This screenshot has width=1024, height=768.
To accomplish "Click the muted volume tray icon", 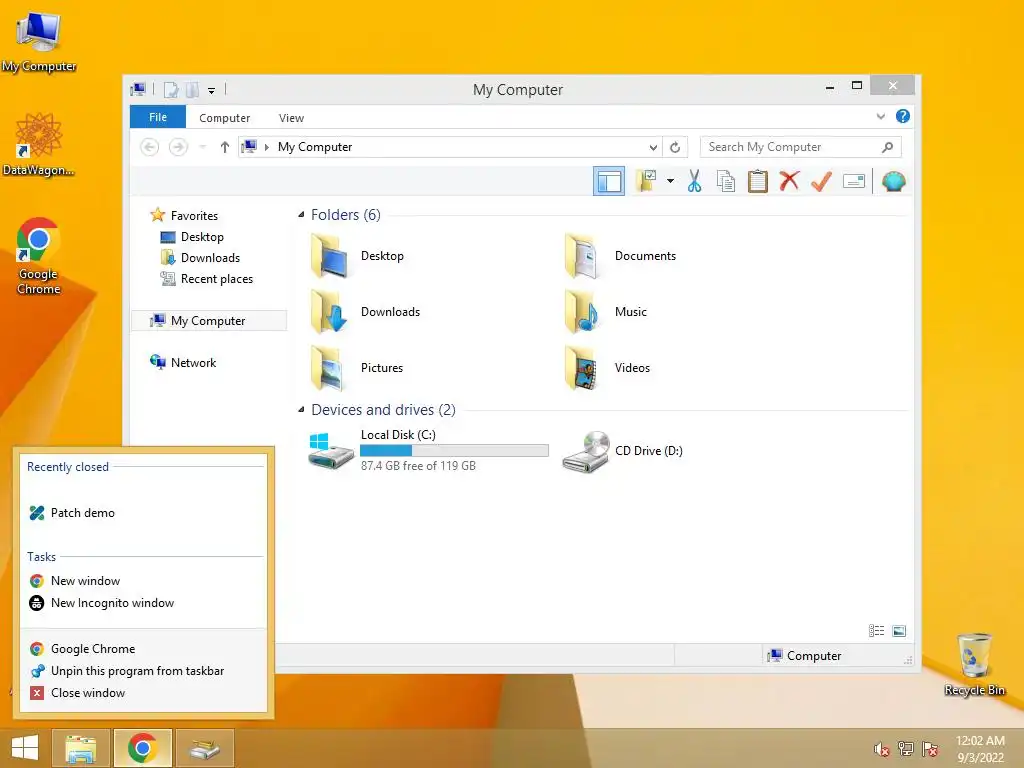I will point(881,749).
